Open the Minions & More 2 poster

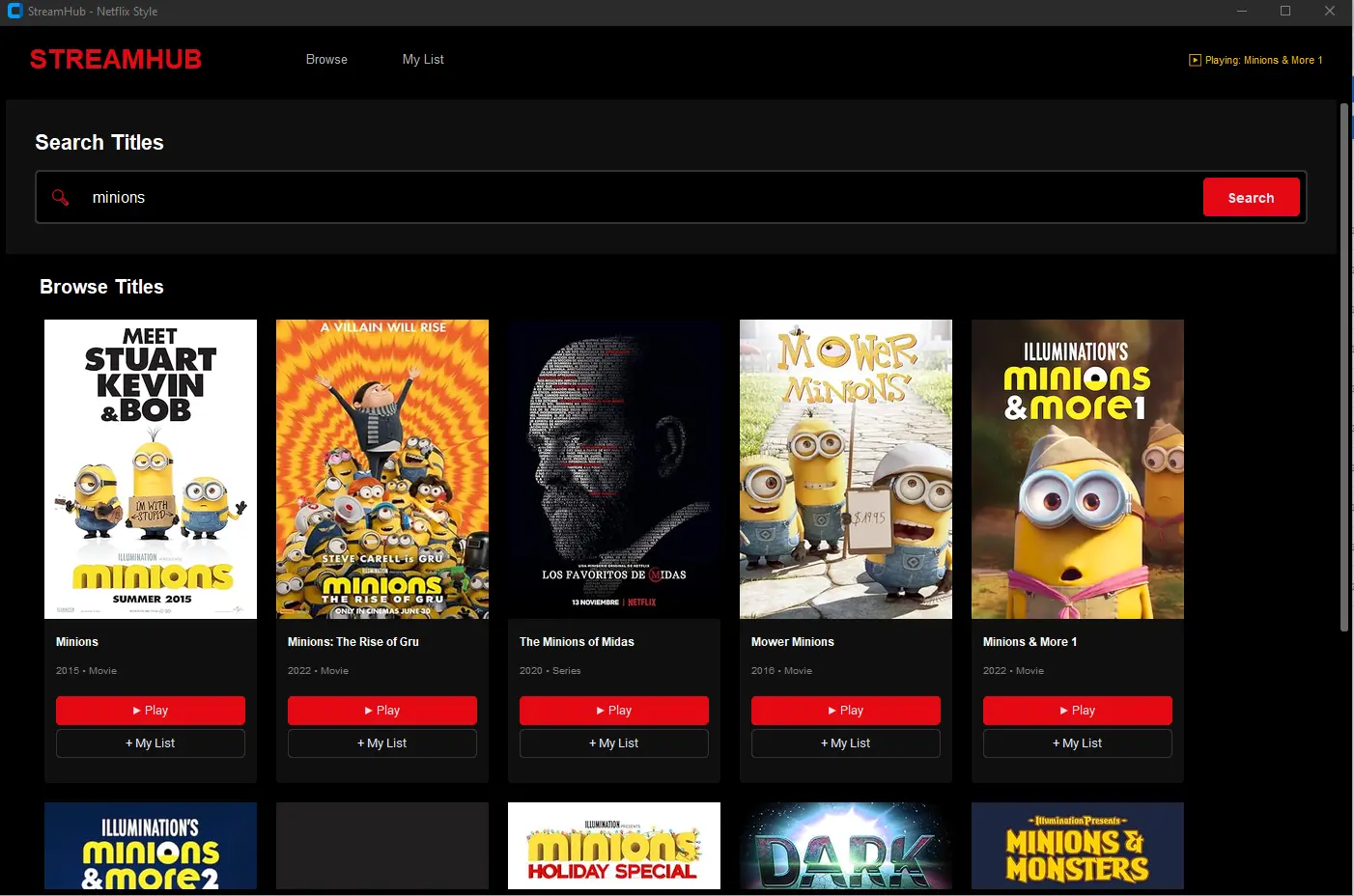(x=151, y=846)
